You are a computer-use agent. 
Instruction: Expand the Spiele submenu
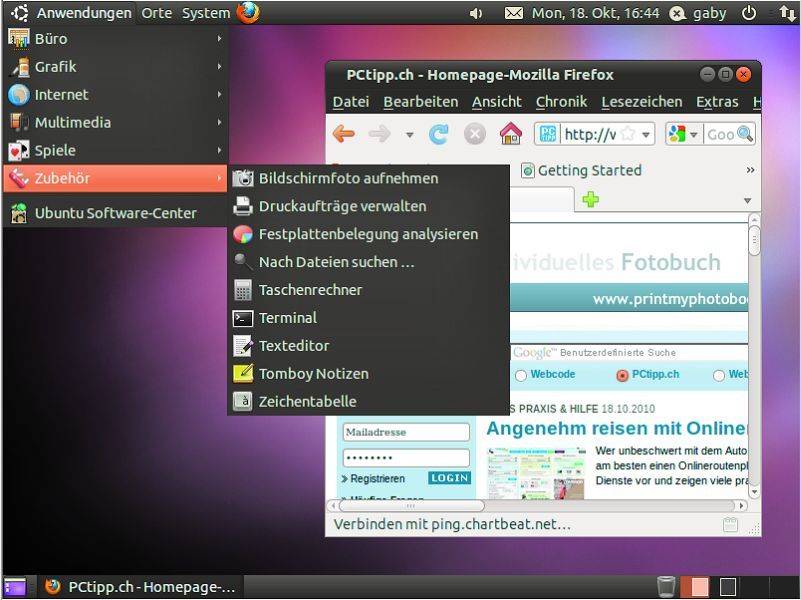115,150
